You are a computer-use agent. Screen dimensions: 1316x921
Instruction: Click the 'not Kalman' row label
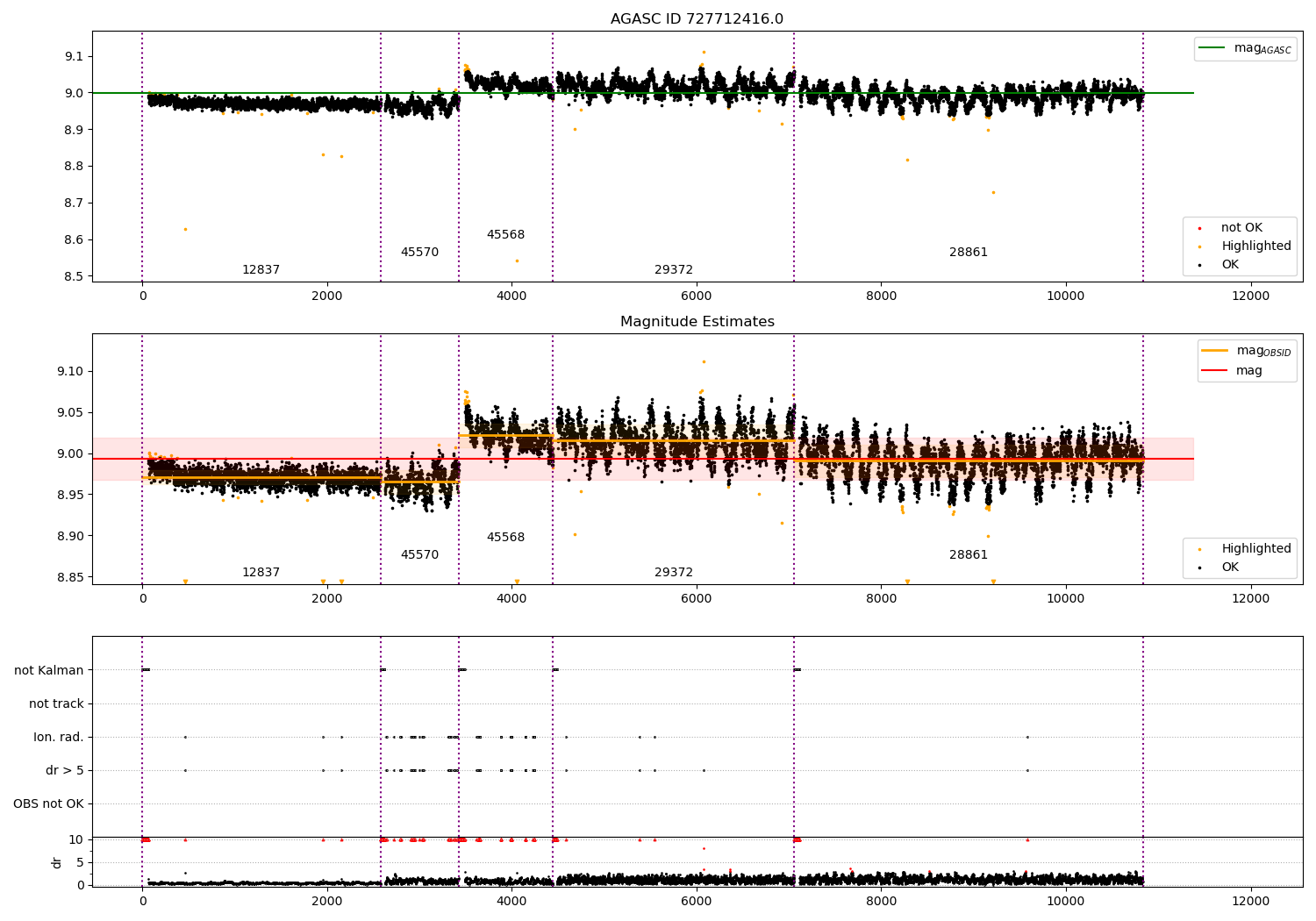click(x=49, y=671)
